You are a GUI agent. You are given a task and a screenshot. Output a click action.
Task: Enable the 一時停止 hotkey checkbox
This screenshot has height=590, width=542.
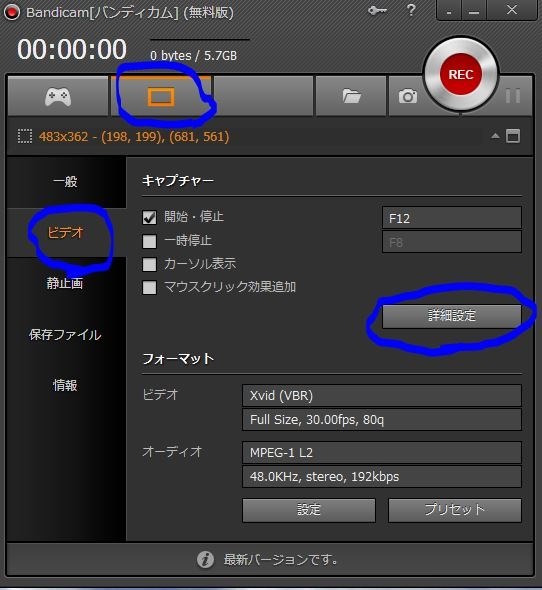tap(149, 242)
